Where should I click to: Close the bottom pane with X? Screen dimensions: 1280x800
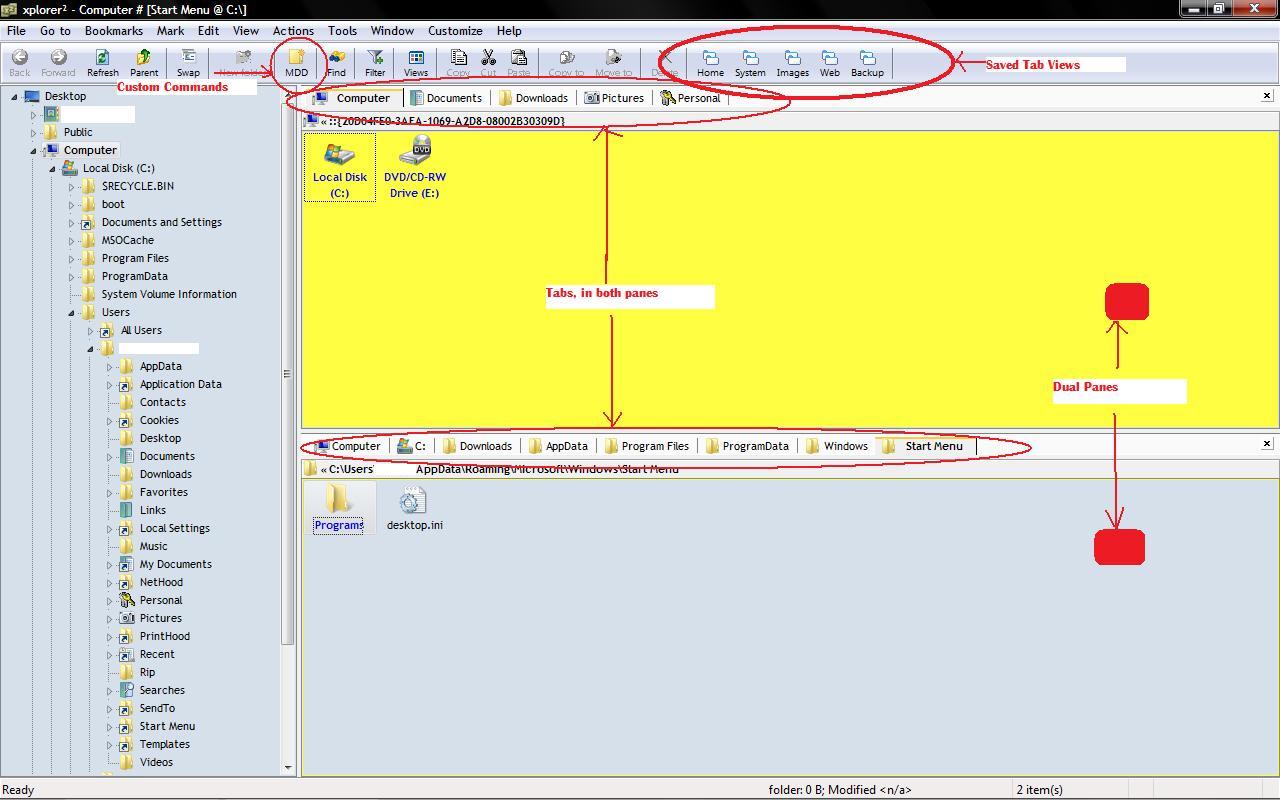pos(1267,443)
